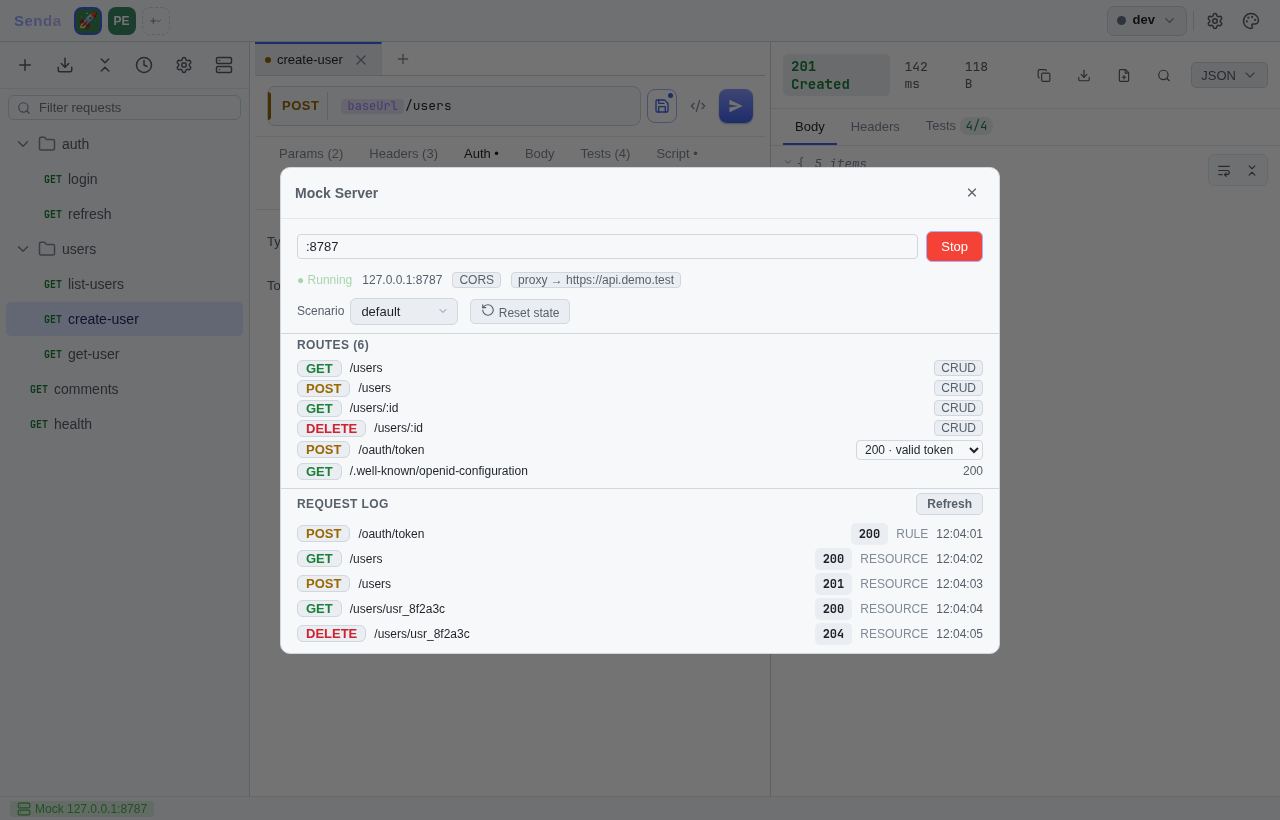Create new request with sidebar plus icon
This screenshot has width=1280, height=820.
[x=25, y=65]
